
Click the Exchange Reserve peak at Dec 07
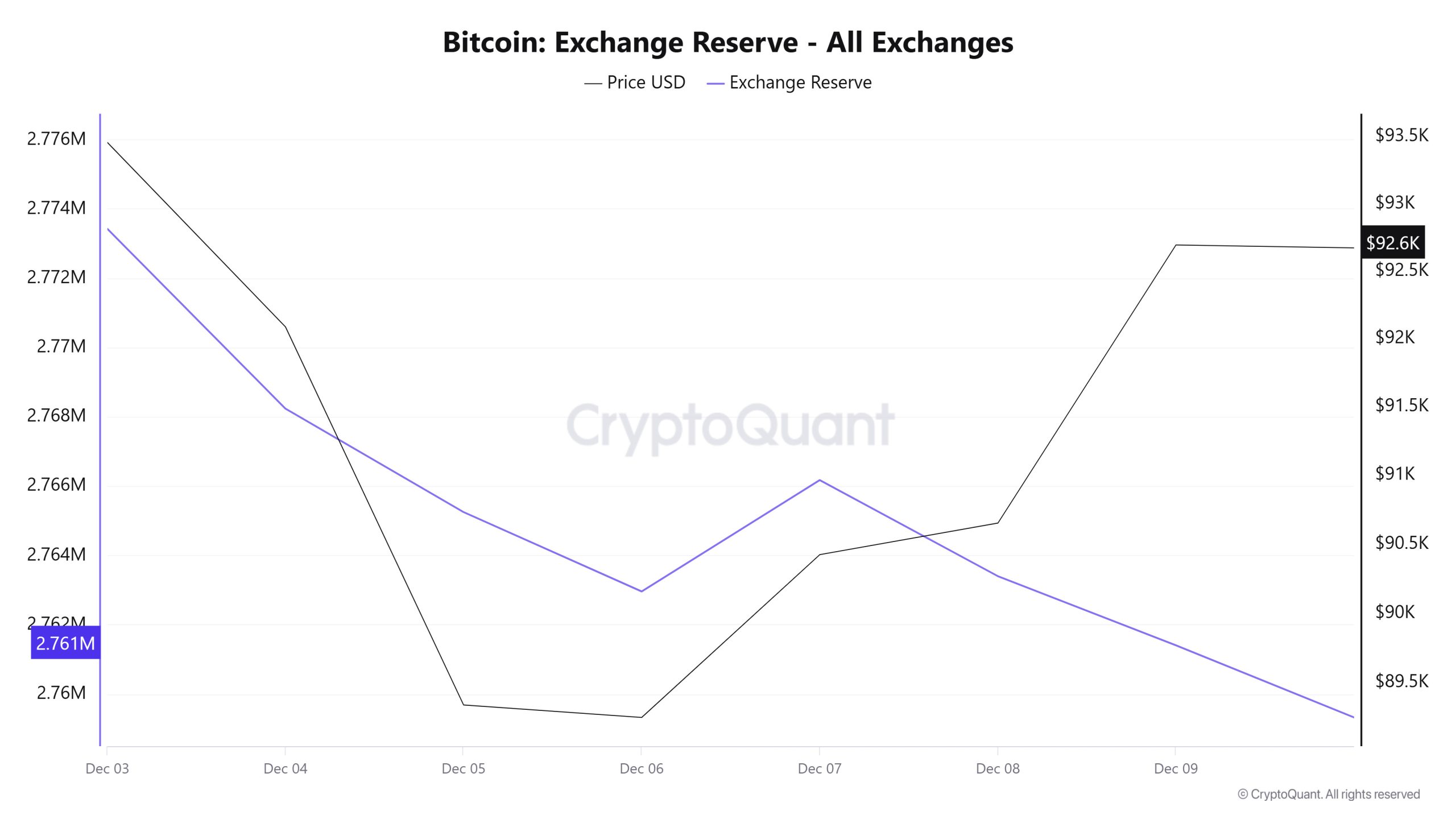(820, 480)
